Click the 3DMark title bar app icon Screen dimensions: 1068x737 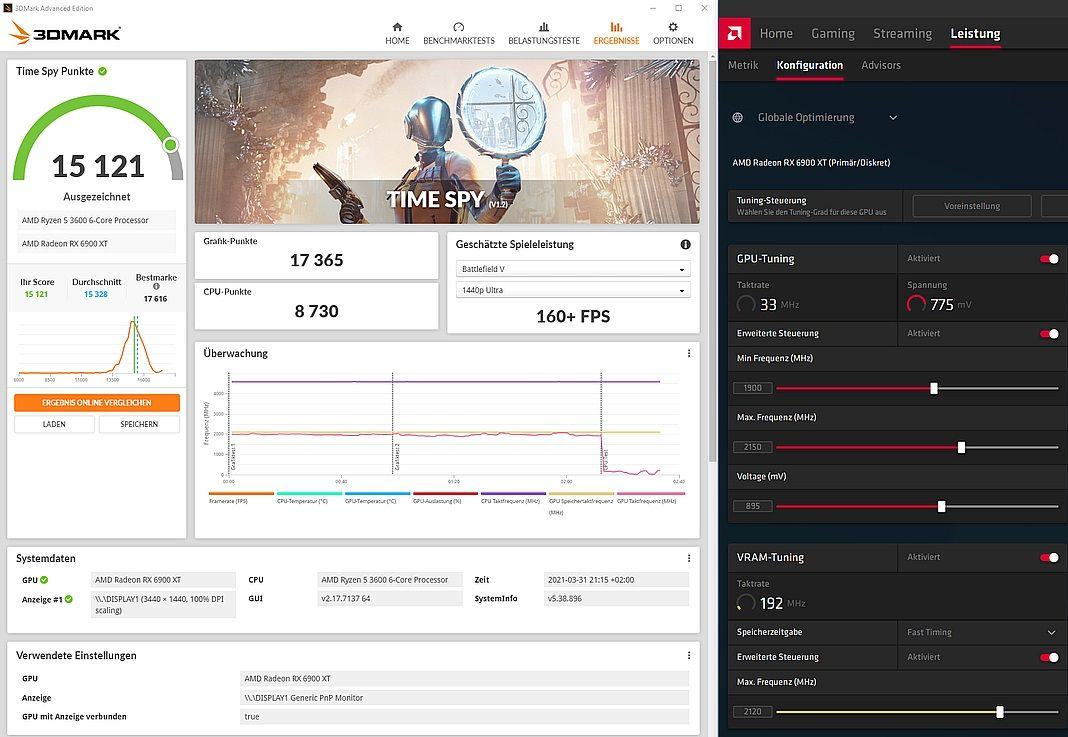pyautogui.click(x=7, y=8)
